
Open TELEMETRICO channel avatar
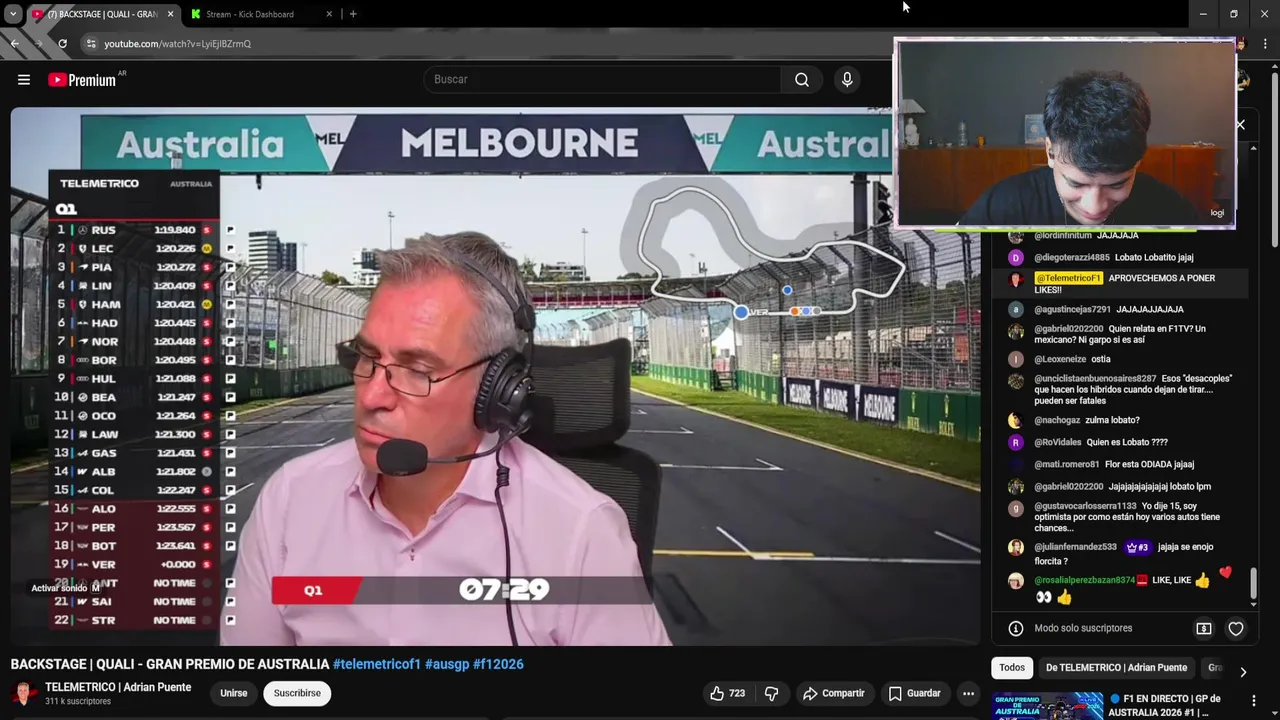[x=24, y=694]
